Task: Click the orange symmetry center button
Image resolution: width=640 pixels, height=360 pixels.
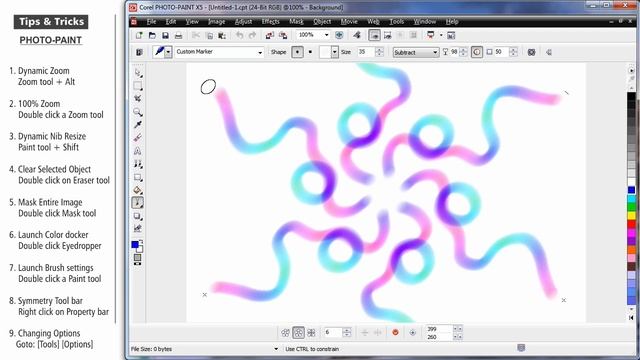Action: 395,333
